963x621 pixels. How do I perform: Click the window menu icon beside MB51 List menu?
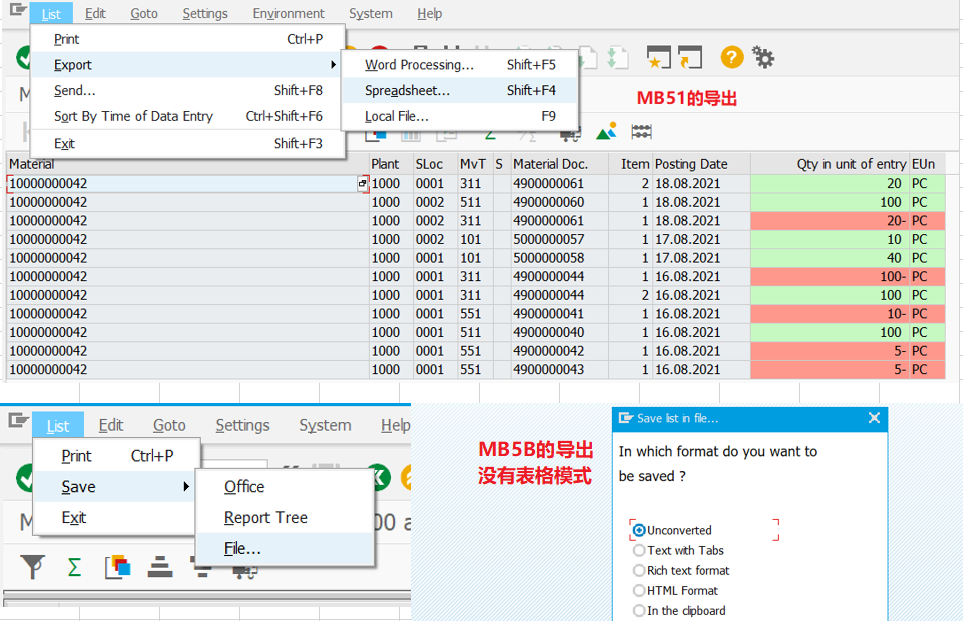point(18,10)
